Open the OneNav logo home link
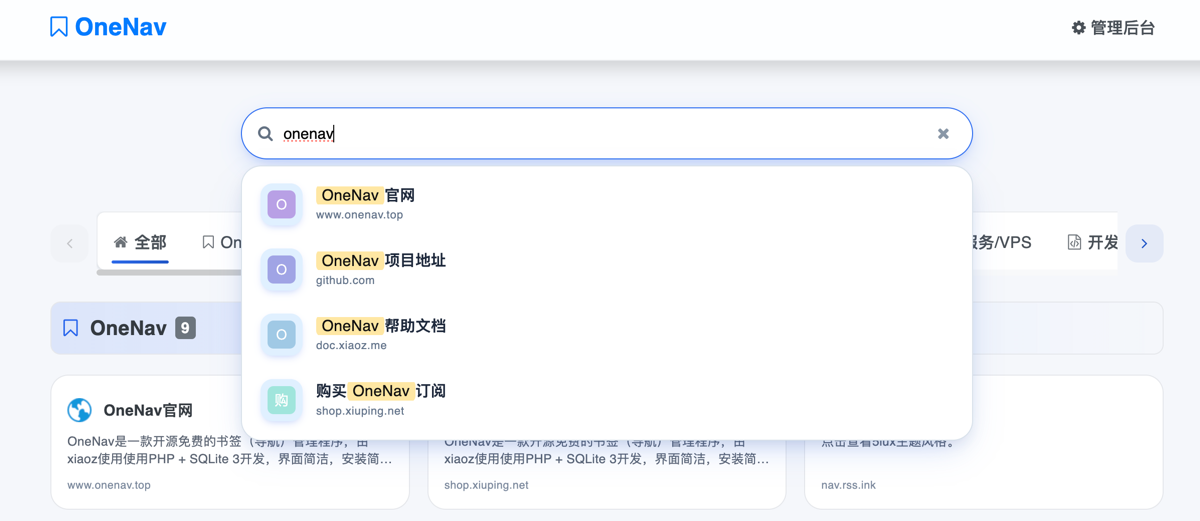 [x=108, y=27]
